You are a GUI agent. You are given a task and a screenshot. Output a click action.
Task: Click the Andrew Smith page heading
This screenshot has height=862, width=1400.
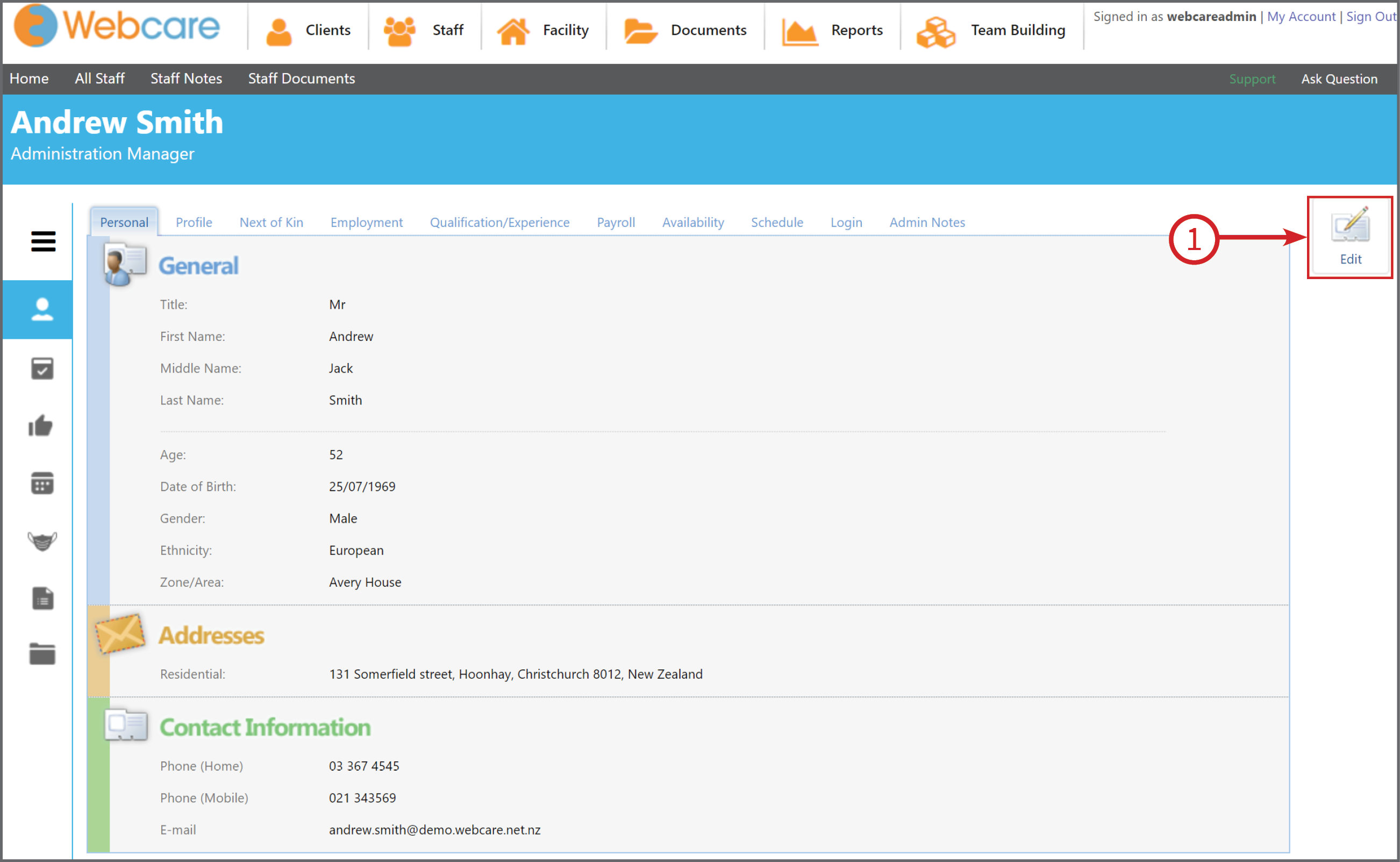click(117, 122)
